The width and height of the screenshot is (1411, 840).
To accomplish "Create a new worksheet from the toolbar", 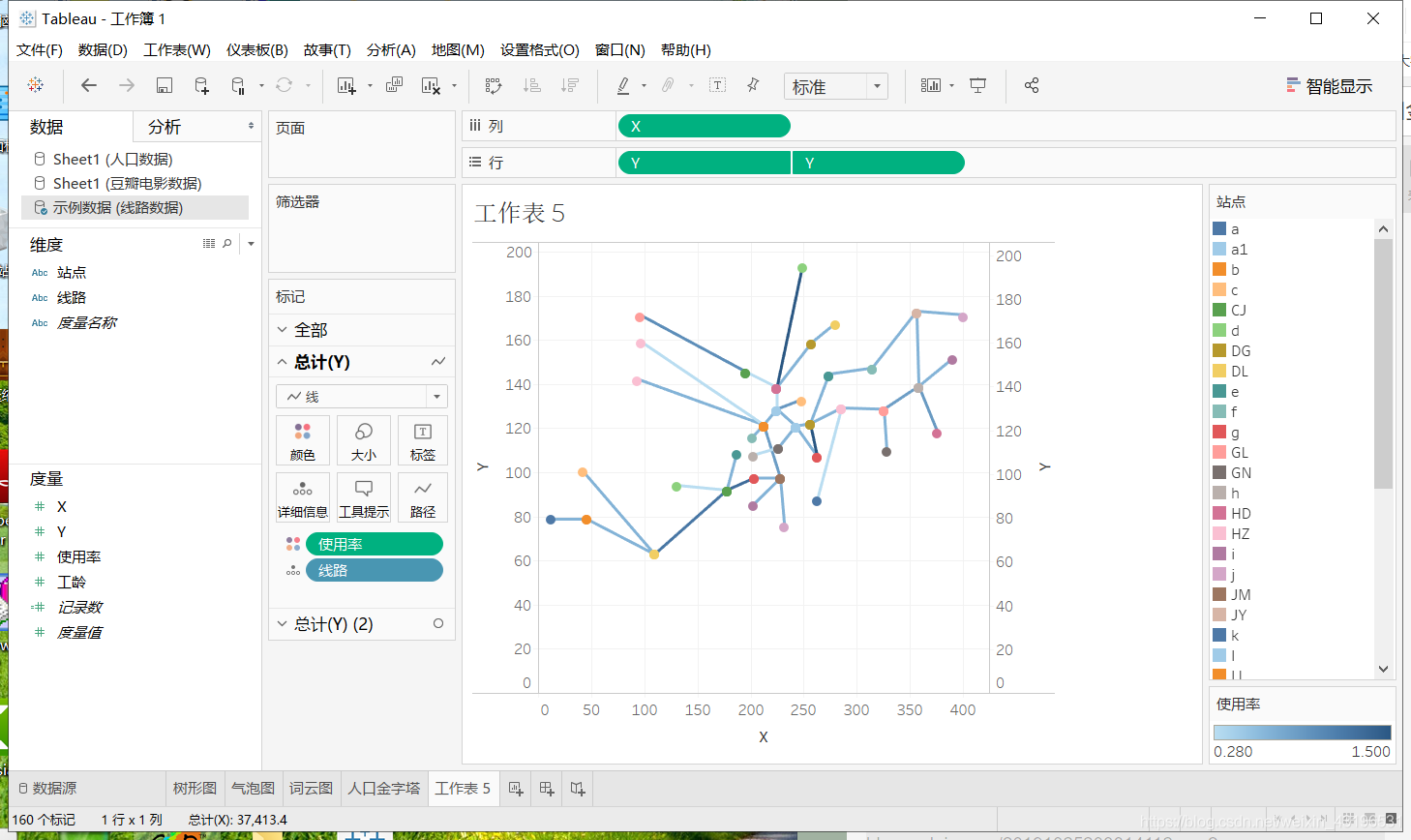I will point(346,85).
